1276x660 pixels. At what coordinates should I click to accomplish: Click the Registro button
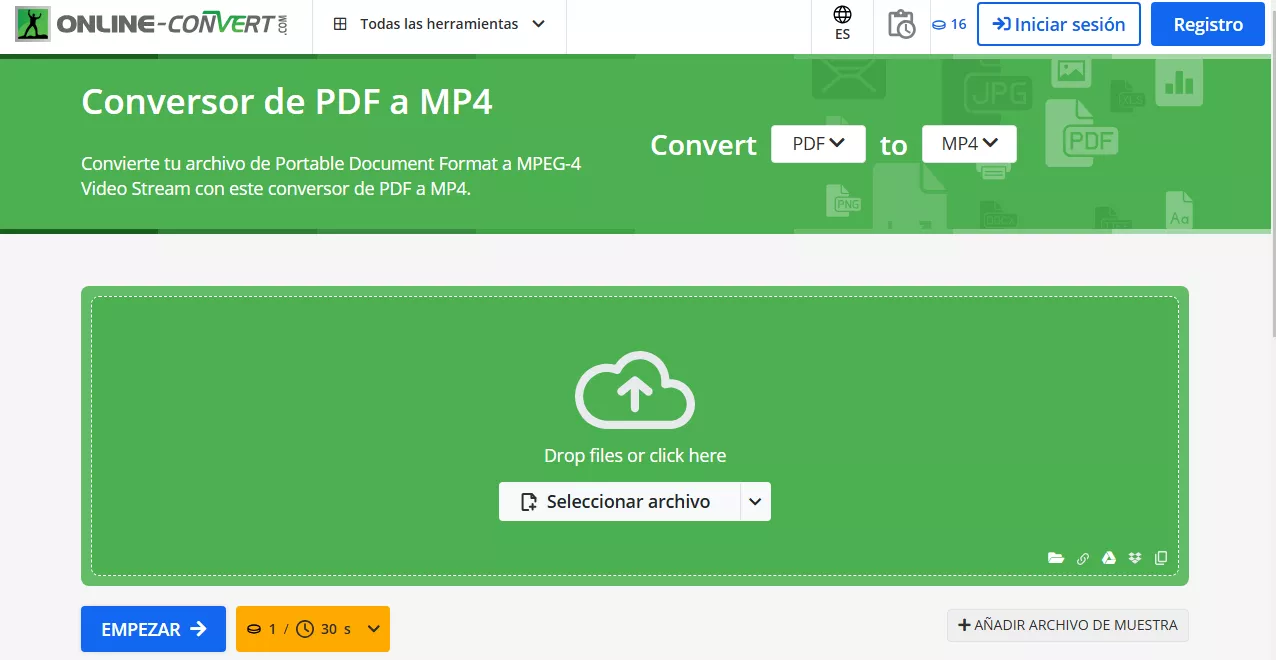(1208, 24)
